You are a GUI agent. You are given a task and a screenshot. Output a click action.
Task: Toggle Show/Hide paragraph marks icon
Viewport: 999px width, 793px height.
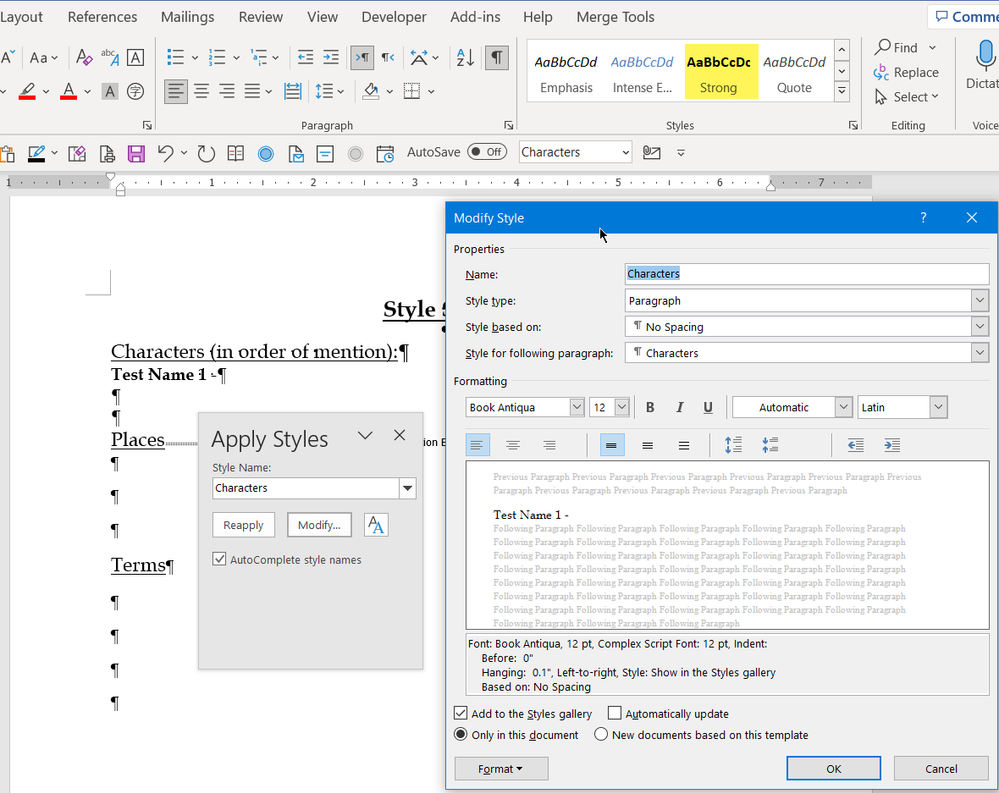497,57
